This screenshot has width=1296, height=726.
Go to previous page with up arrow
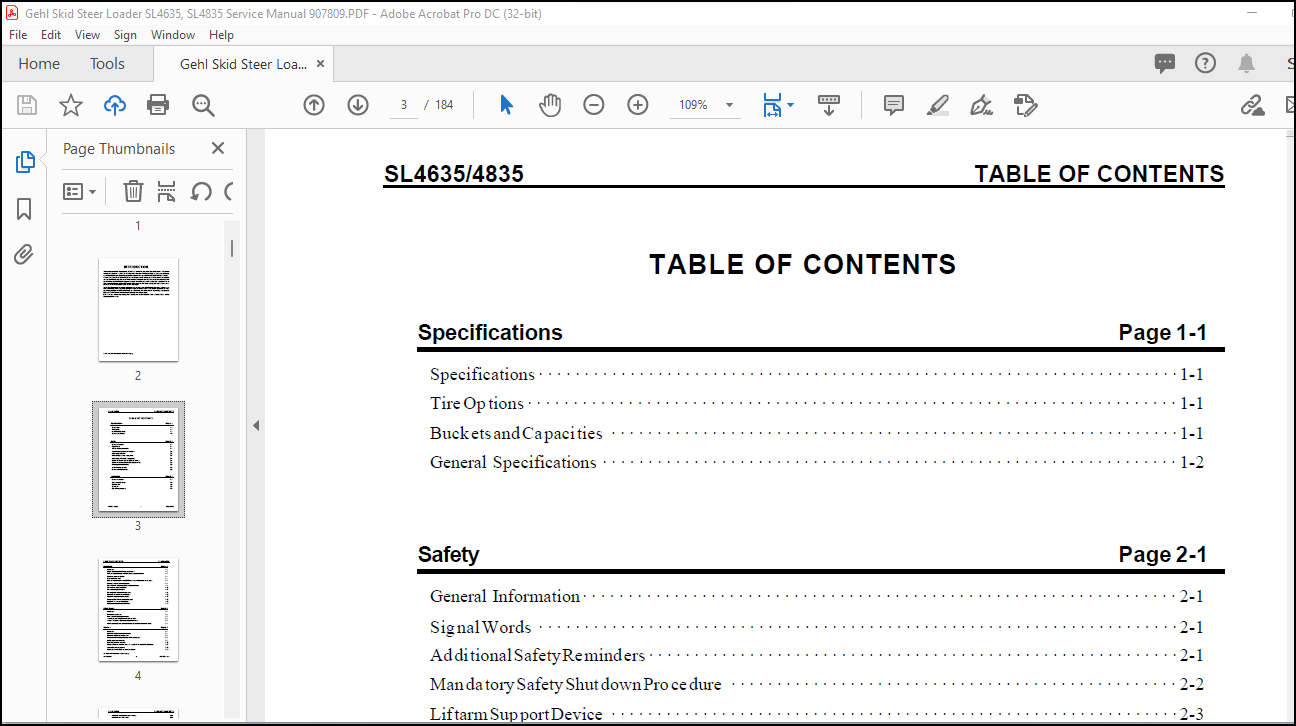point(314,105)
